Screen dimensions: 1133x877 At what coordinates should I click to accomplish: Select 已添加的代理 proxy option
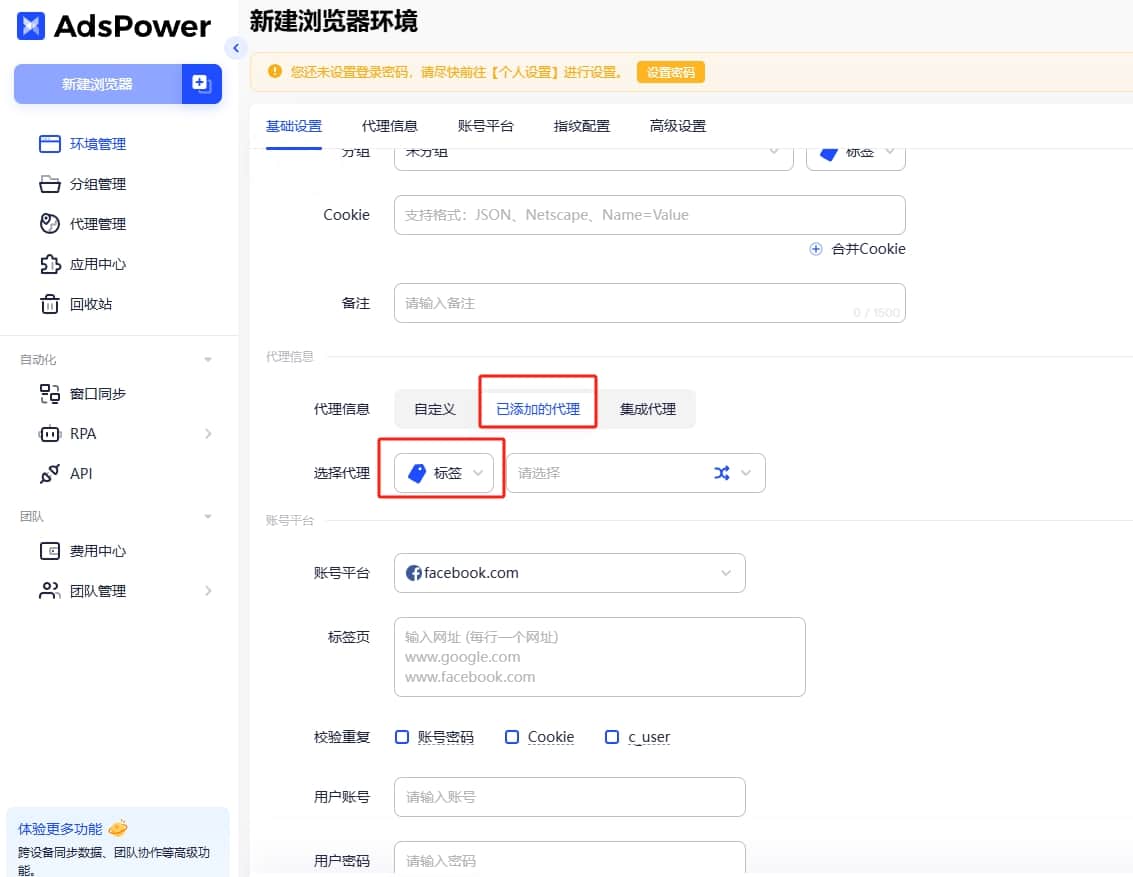538,409
